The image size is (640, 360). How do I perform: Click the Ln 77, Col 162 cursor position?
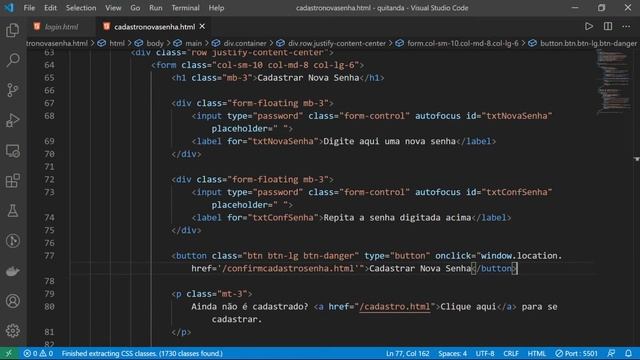coord(407,353)
